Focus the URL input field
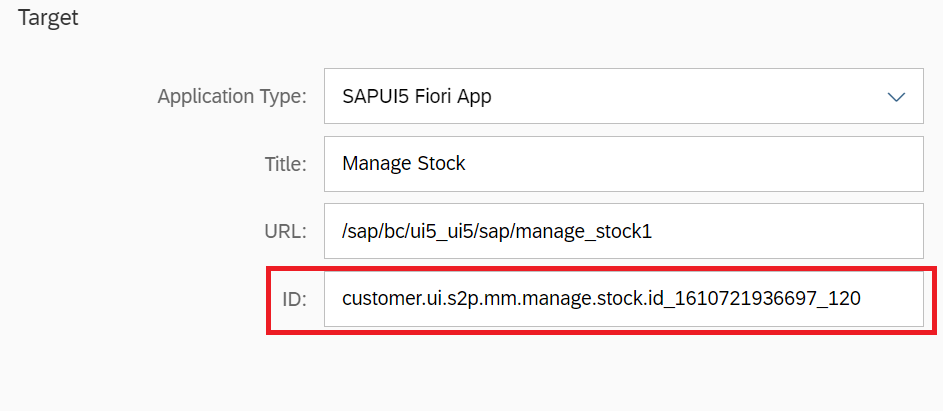Viewport: 943px width, 411px height. [622, 231]
